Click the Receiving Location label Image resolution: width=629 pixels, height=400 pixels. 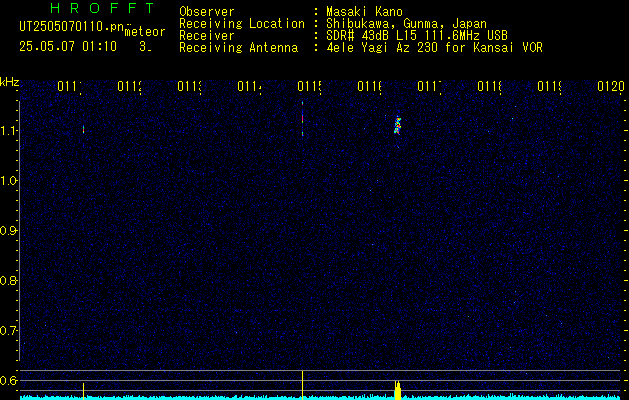point(242,24)
